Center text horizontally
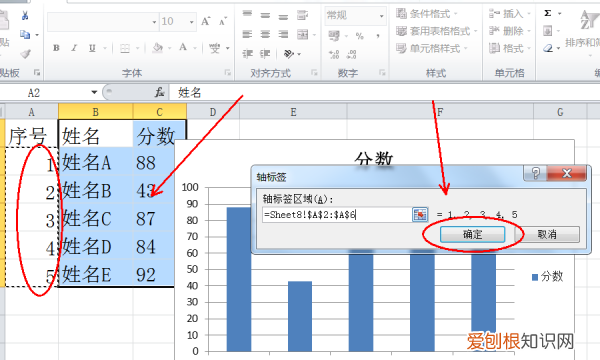The image size is (600, 360). (x=265, y=34)
